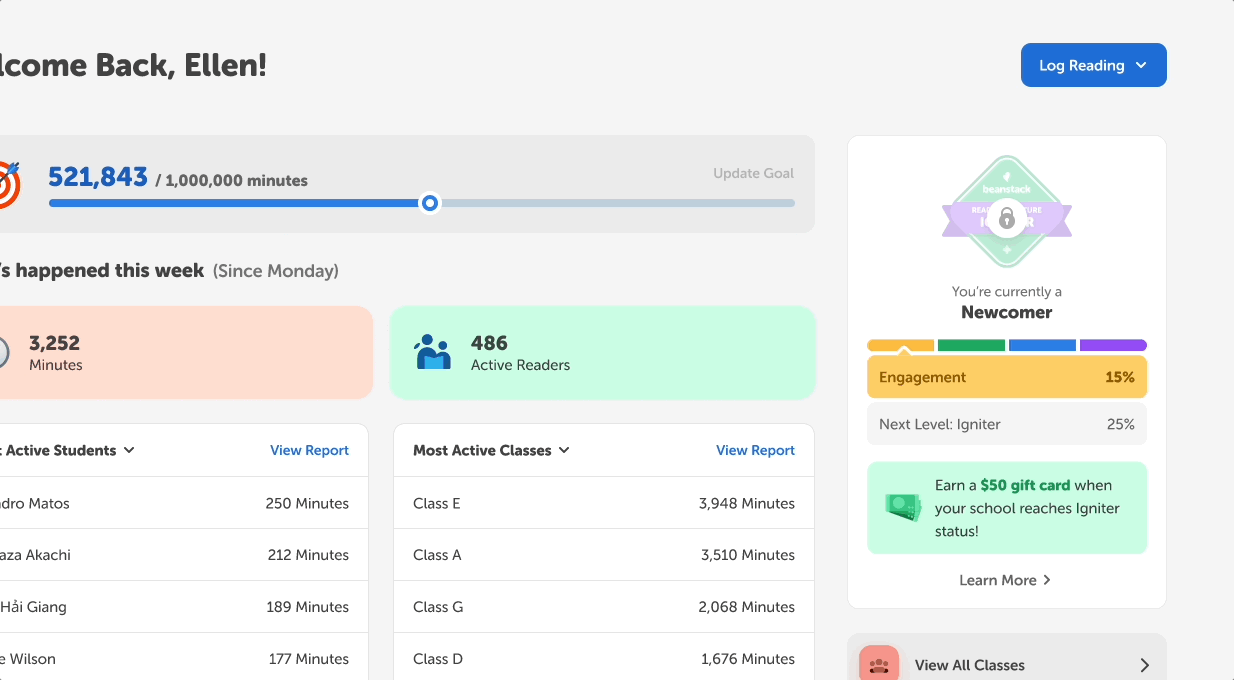Click the Active Readers people icon
Screen dimensions: 1234x680
[x=433, y=352]
